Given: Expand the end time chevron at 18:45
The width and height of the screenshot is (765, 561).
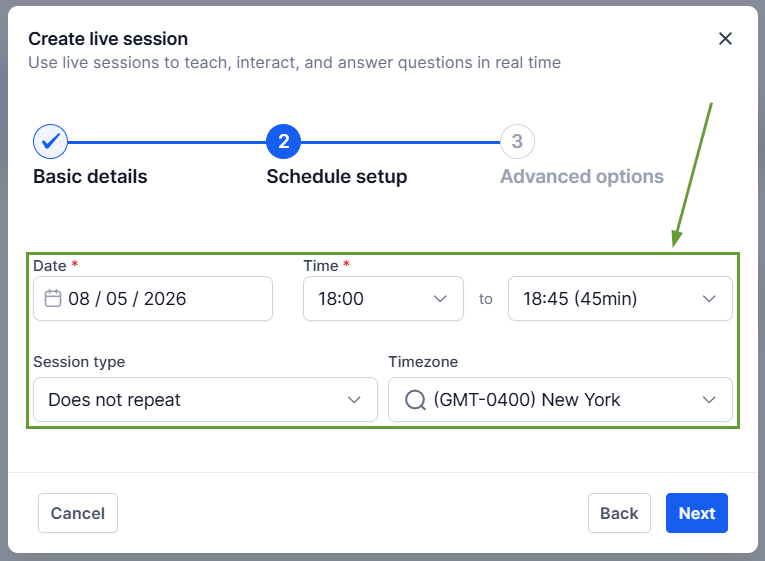Looking at the screenshot, I should tap(709, 298).
